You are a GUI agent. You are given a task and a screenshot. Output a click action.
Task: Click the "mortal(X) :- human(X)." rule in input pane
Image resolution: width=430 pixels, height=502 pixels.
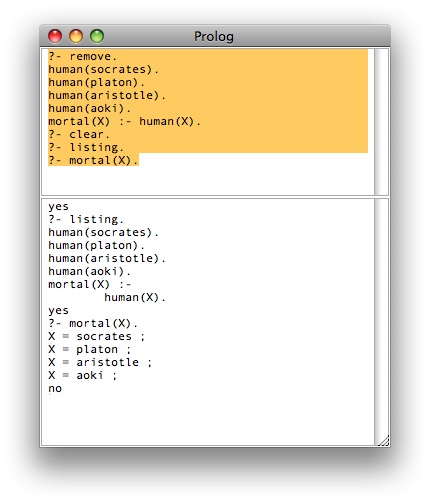tap(124, 121)
